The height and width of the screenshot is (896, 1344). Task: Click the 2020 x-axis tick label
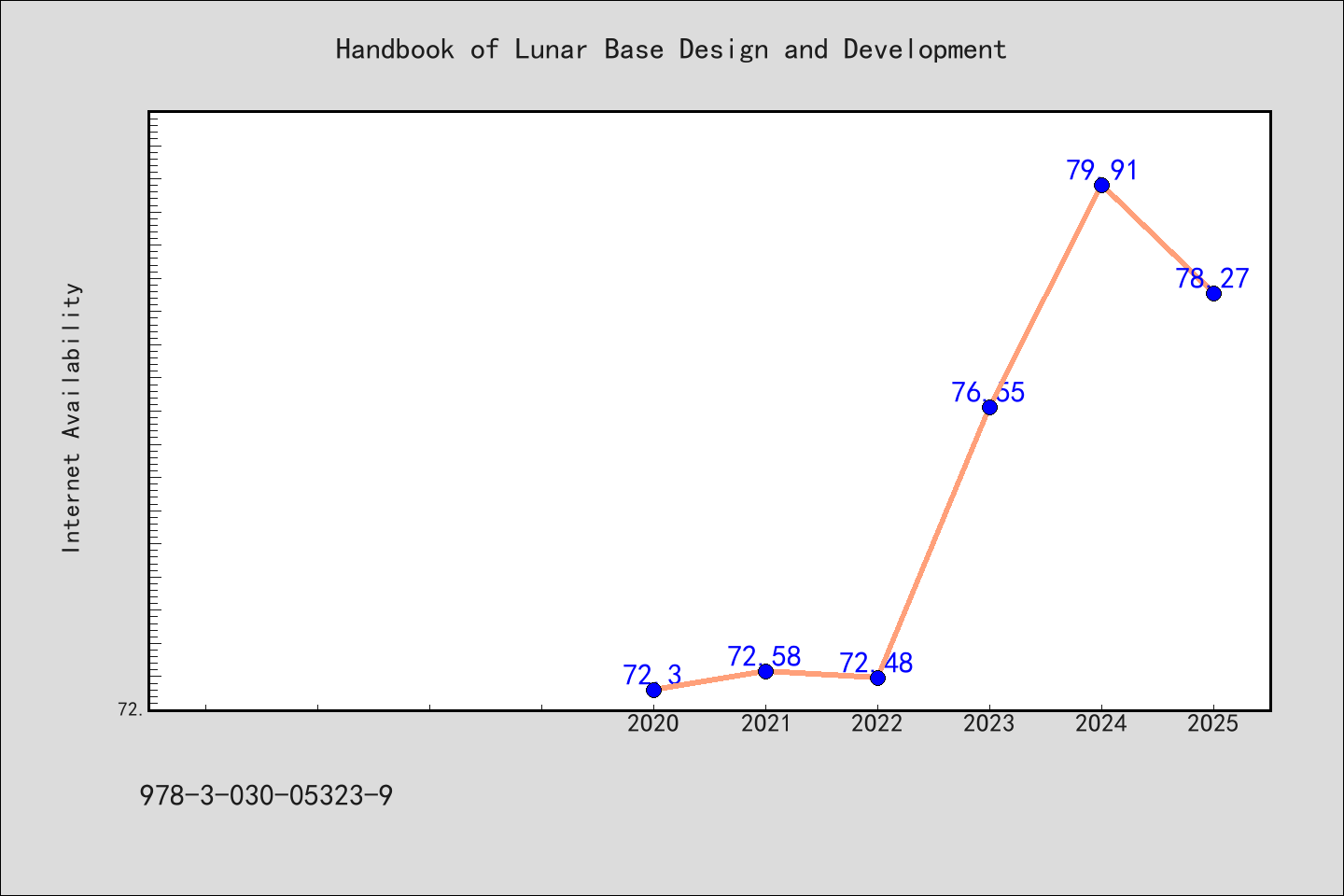653,723
